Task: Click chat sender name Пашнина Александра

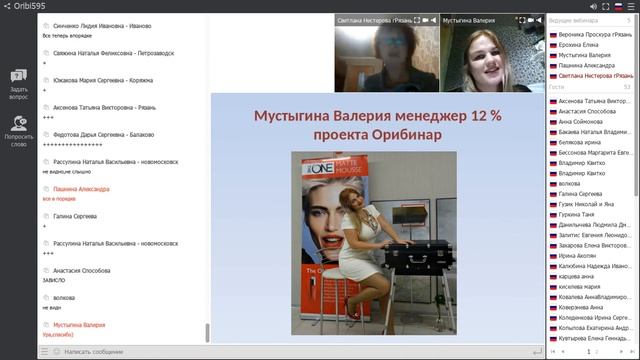Action: [81, 189]
